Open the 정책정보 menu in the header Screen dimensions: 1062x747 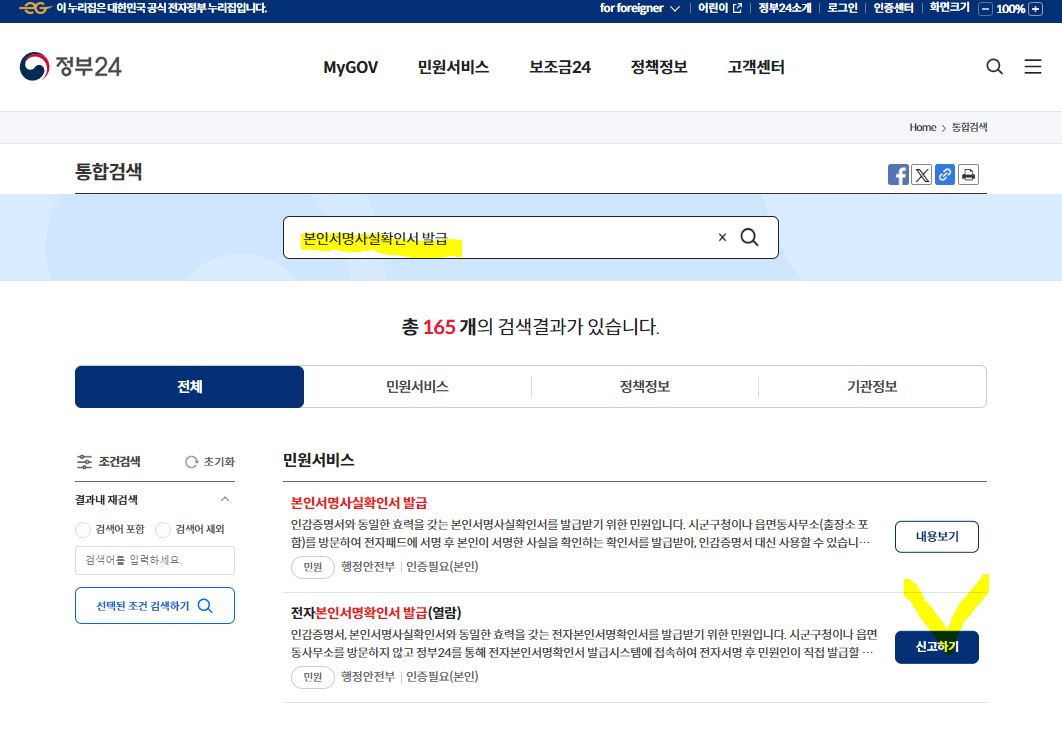coord(658,67)
